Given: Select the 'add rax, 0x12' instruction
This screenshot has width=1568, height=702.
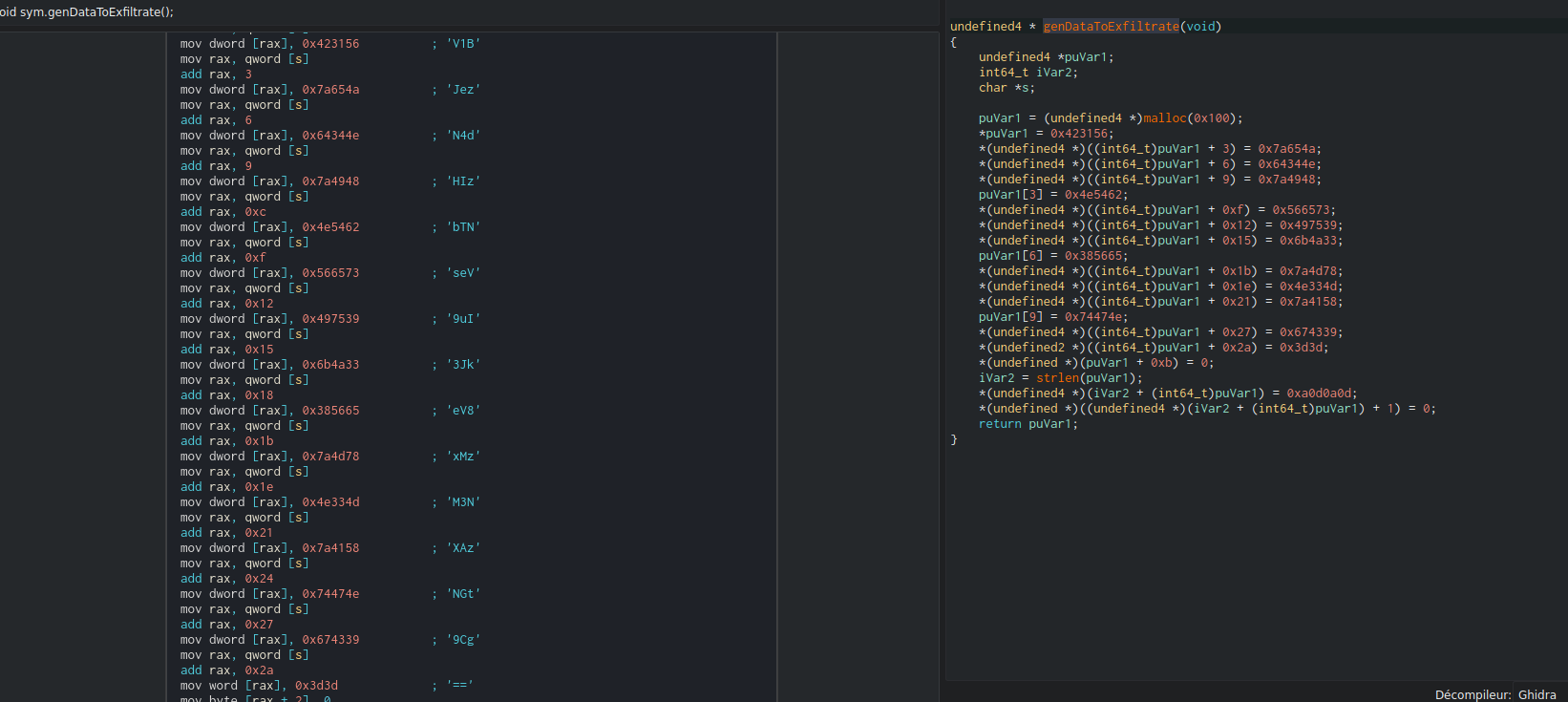Looking at the screenshot, I should point(226,304).
